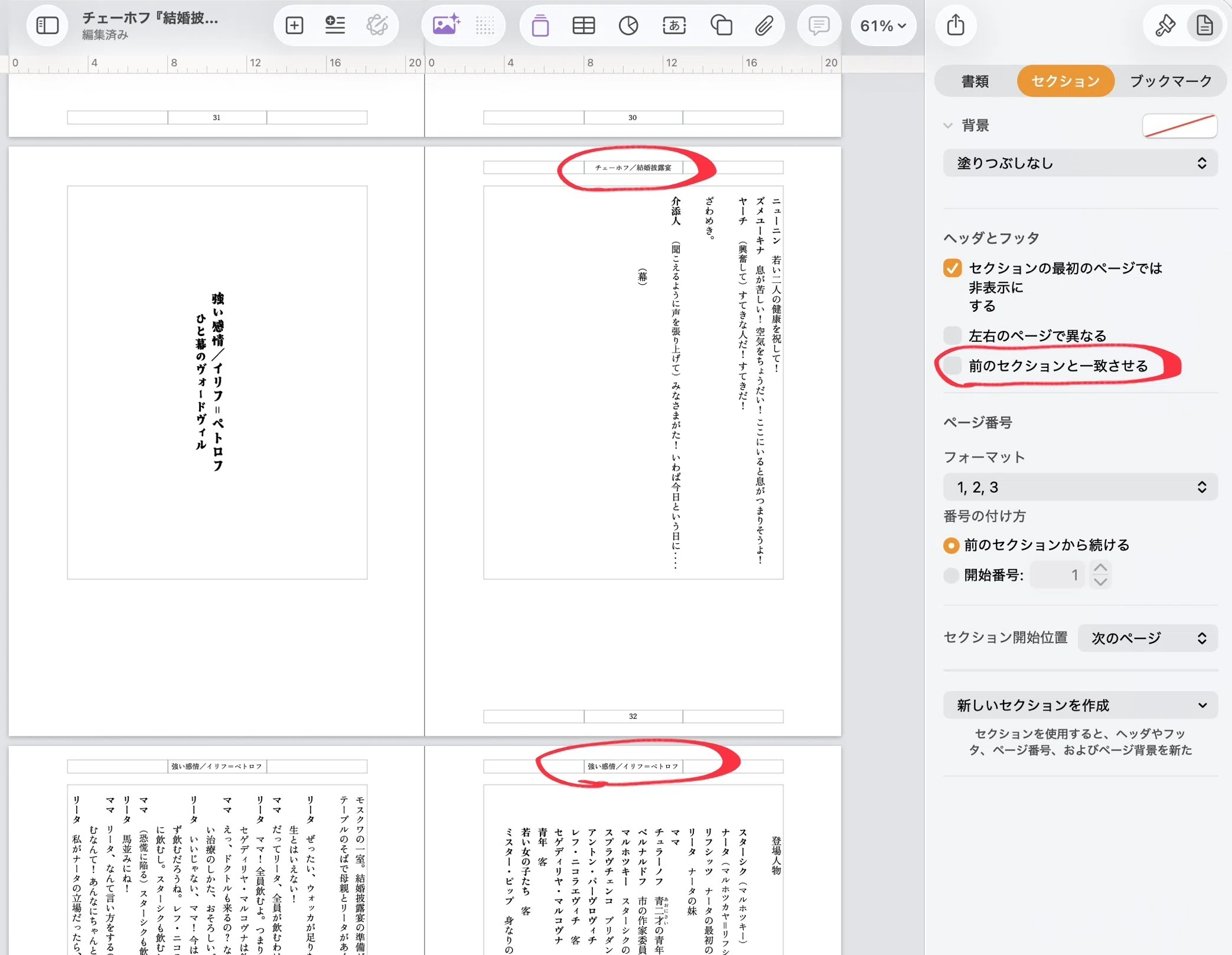Enable 左右のページで異なる checkbox
This screenshot has height=955, width=1232.
click(x=952, y=335)
